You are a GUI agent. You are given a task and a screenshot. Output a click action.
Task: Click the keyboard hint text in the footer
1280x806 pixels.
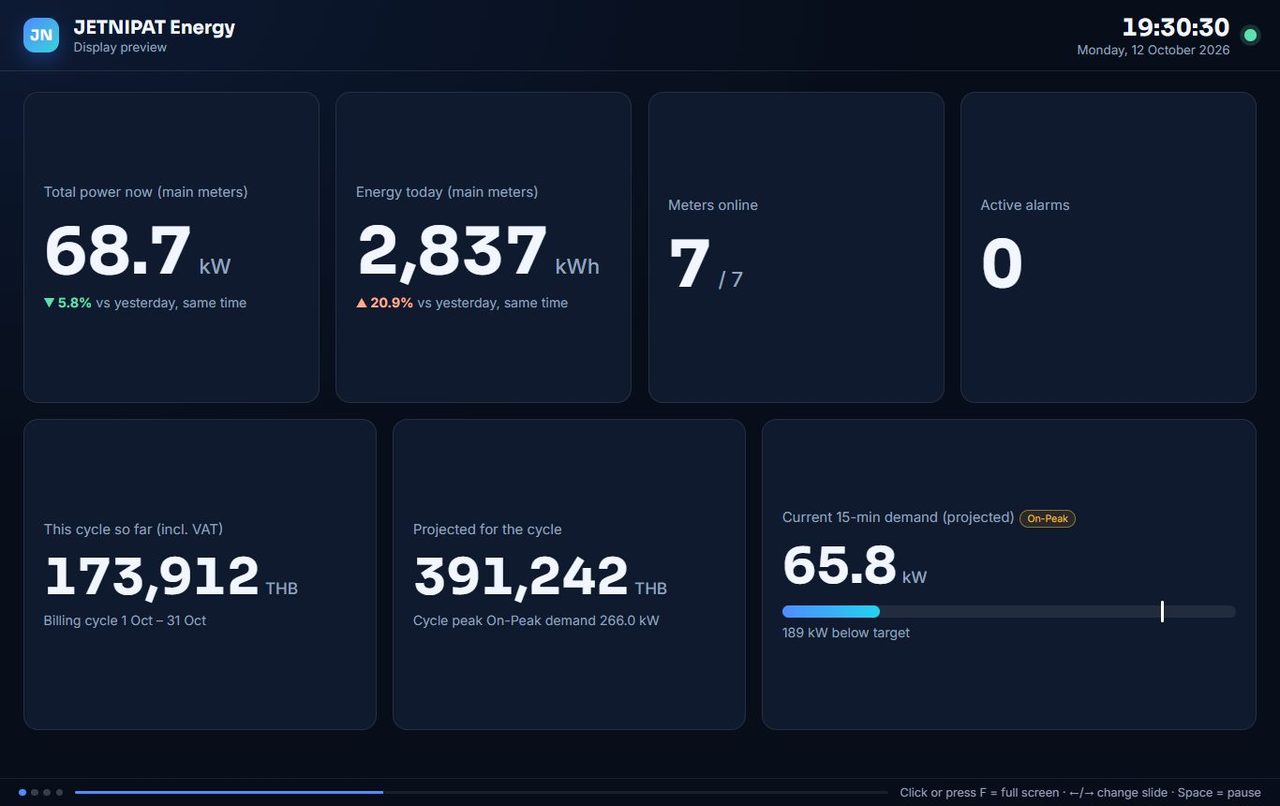pos(1080,793)
